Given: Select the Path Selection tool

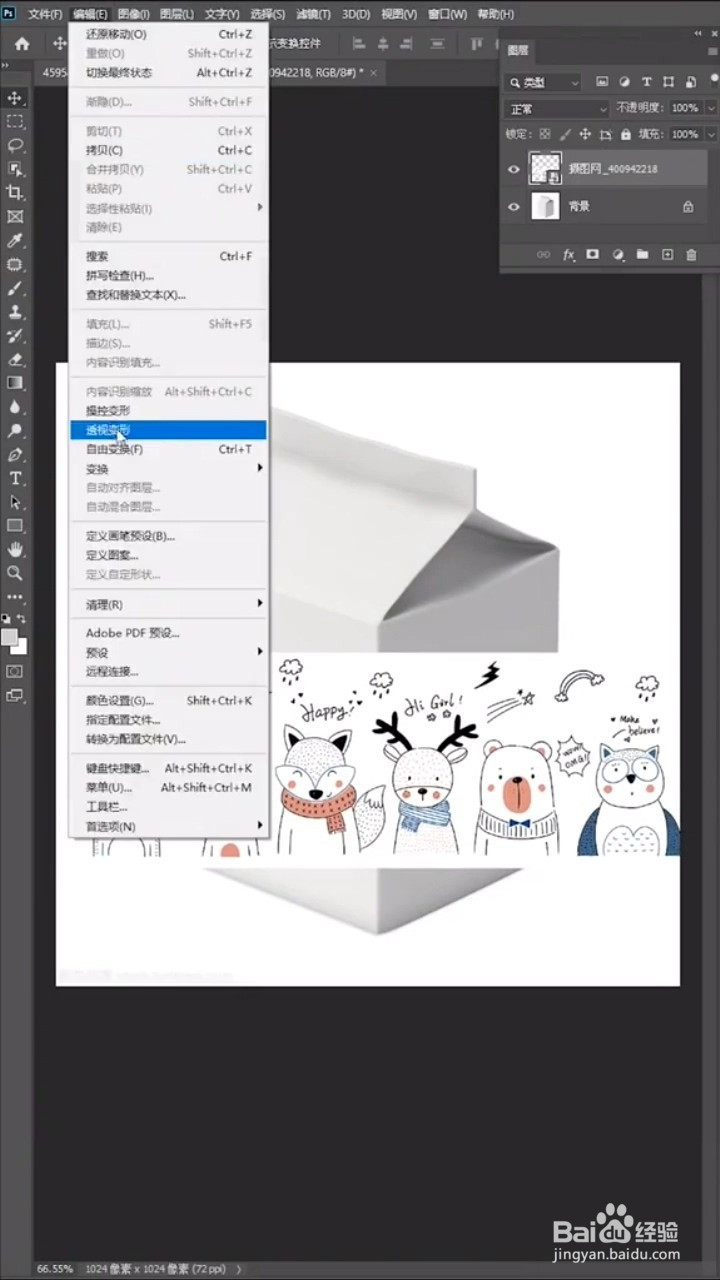Looking at the screenshot, I should pos(15,502).
